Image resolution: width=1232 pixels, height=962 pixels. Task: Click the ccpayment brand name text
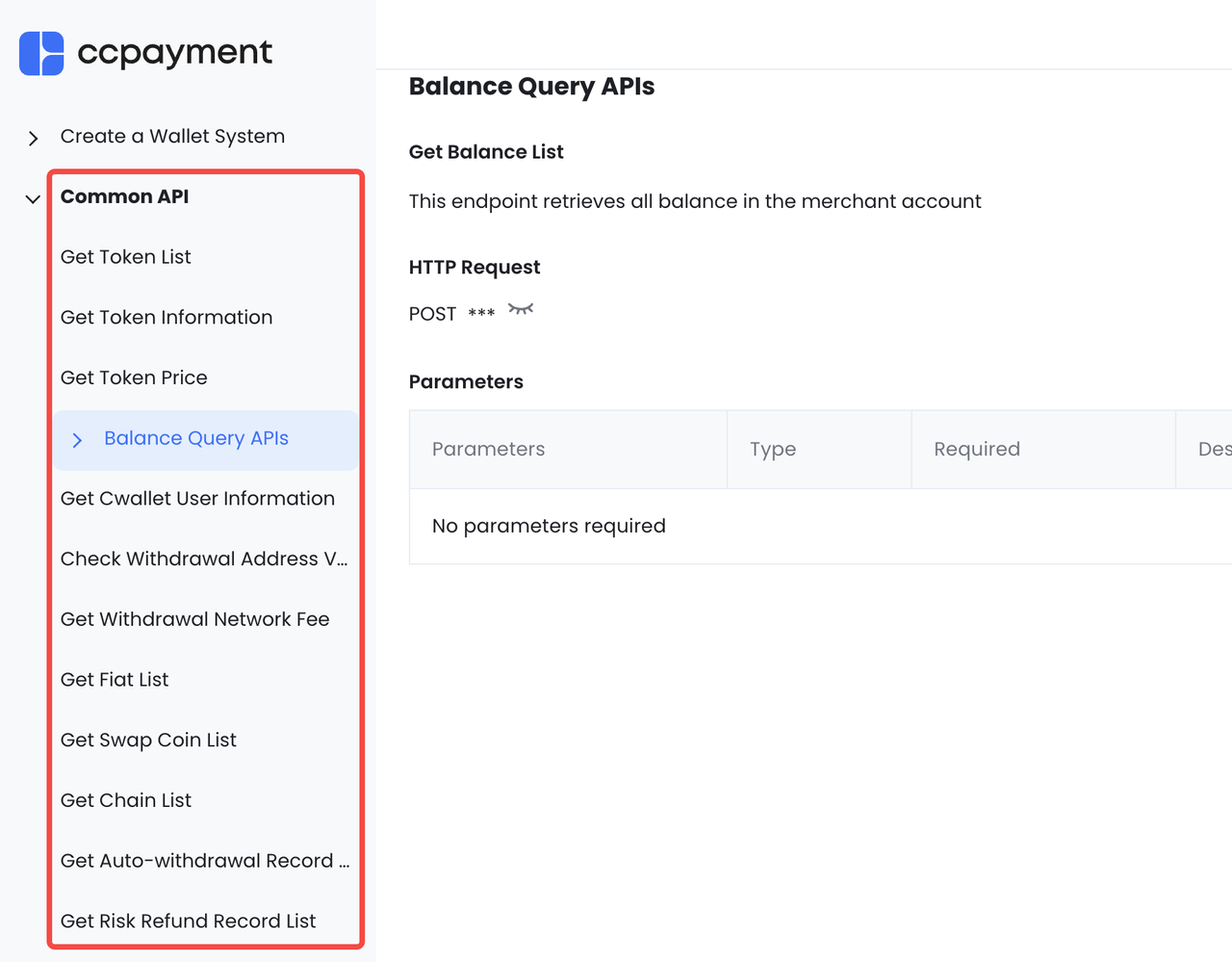pyautogui.click(x=175, y=53)
